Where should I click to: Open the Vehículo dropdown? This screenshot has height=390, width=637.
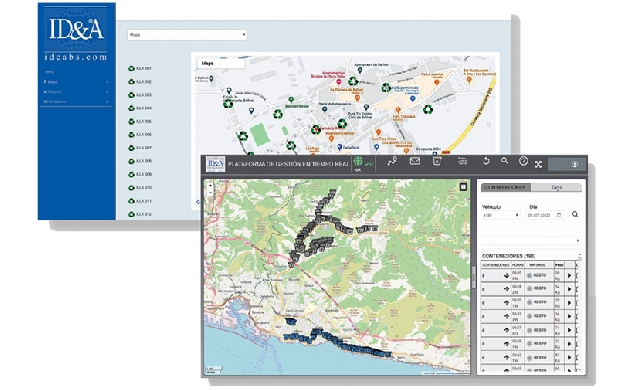coord(500,215)
